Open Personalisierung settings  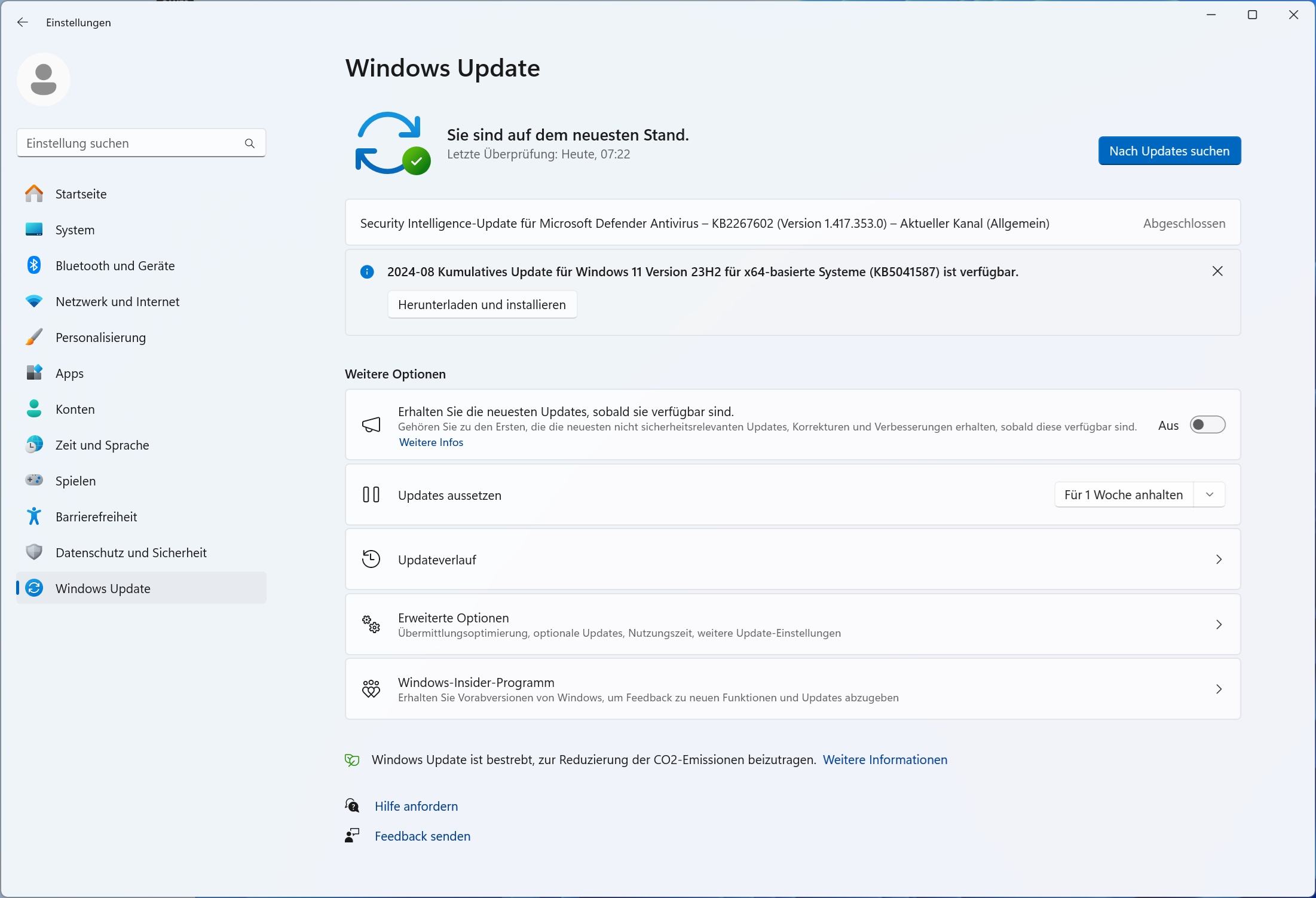coord(142,337)
